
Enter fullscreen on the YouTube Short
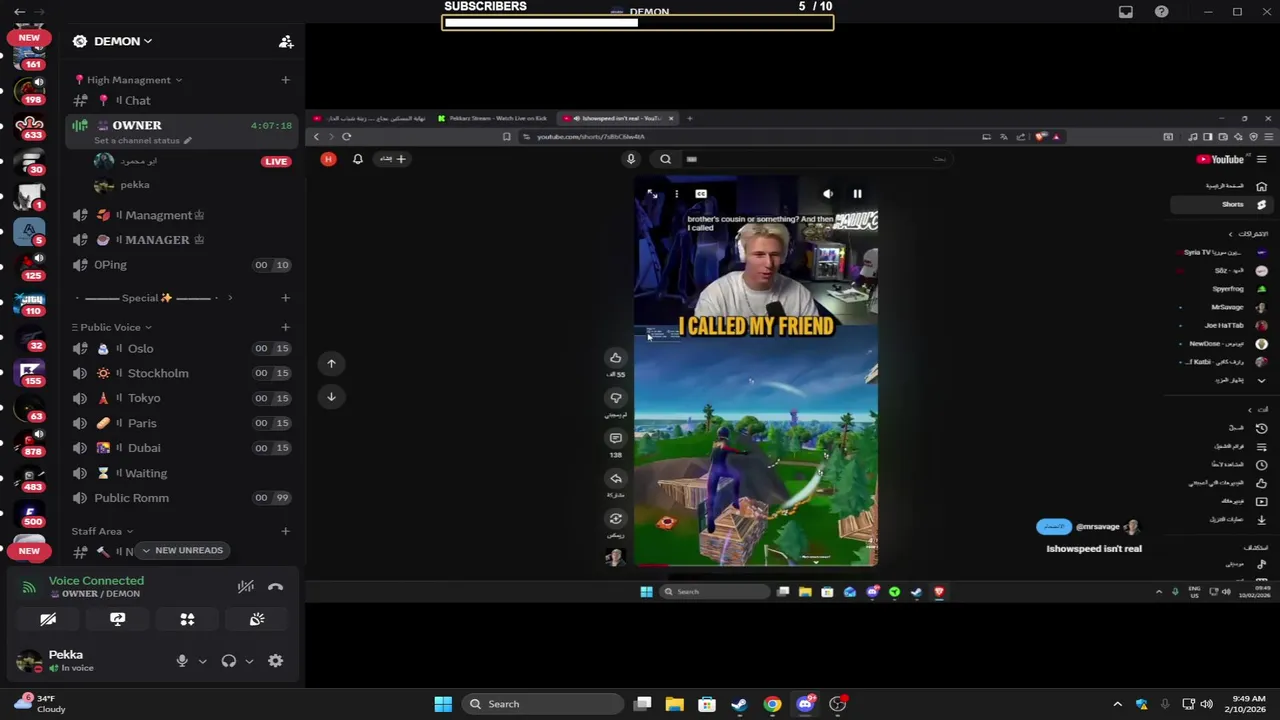coord(652,194)
